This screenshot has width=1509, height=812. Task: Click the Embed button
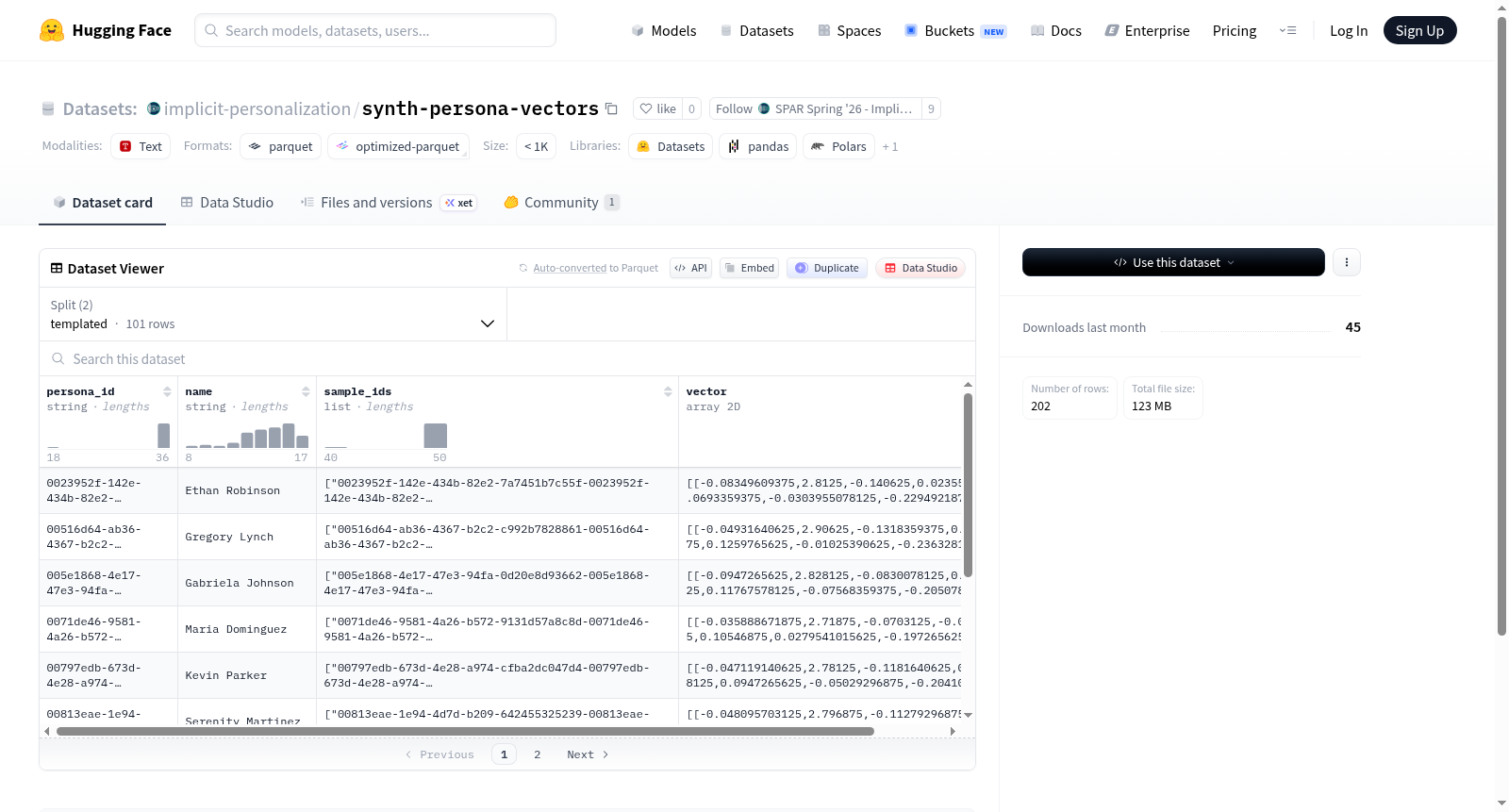pyautogui.click(x=749, y=268)
